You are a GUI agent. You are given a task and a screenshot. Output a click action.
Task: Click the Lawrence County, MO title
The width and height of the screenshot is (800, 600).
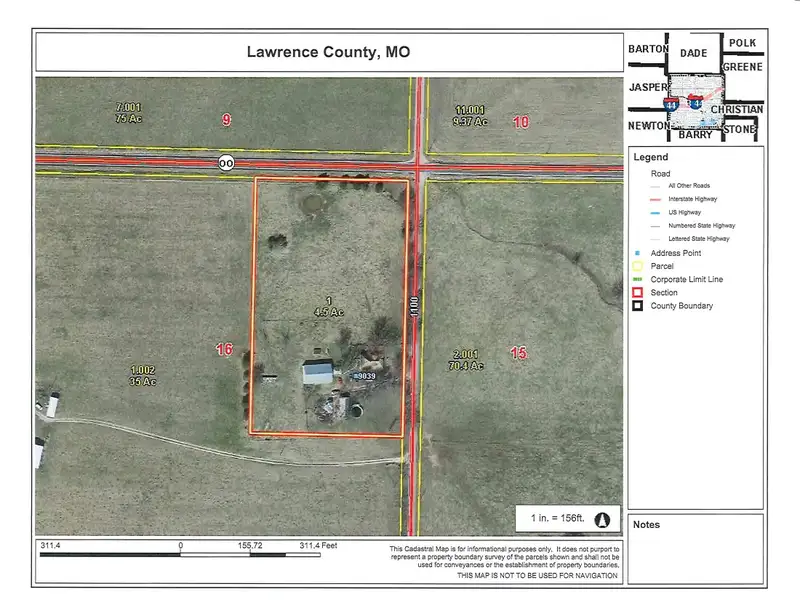[x=328, y=52]
